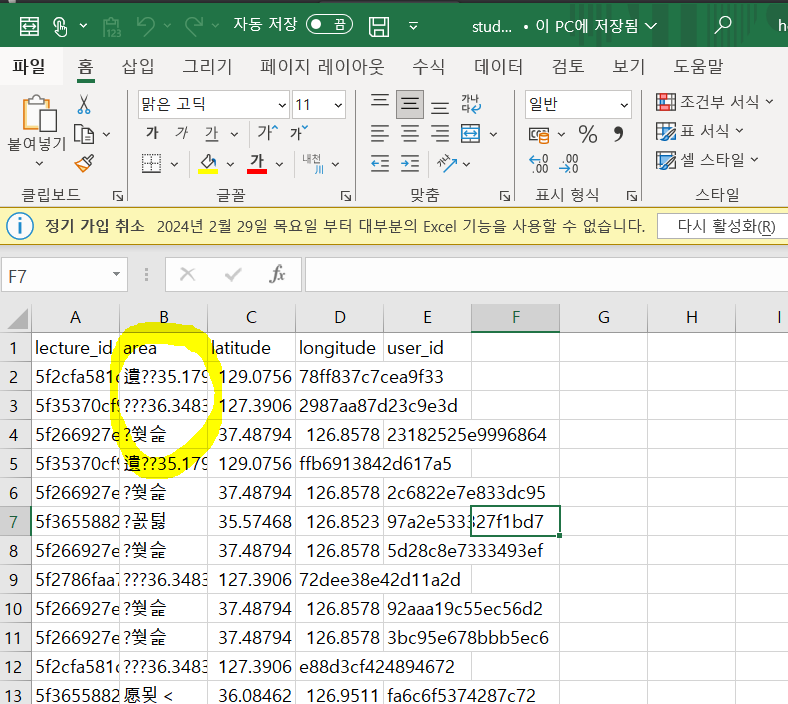Toggle Wrap Text icon

(x=471, y=104)
